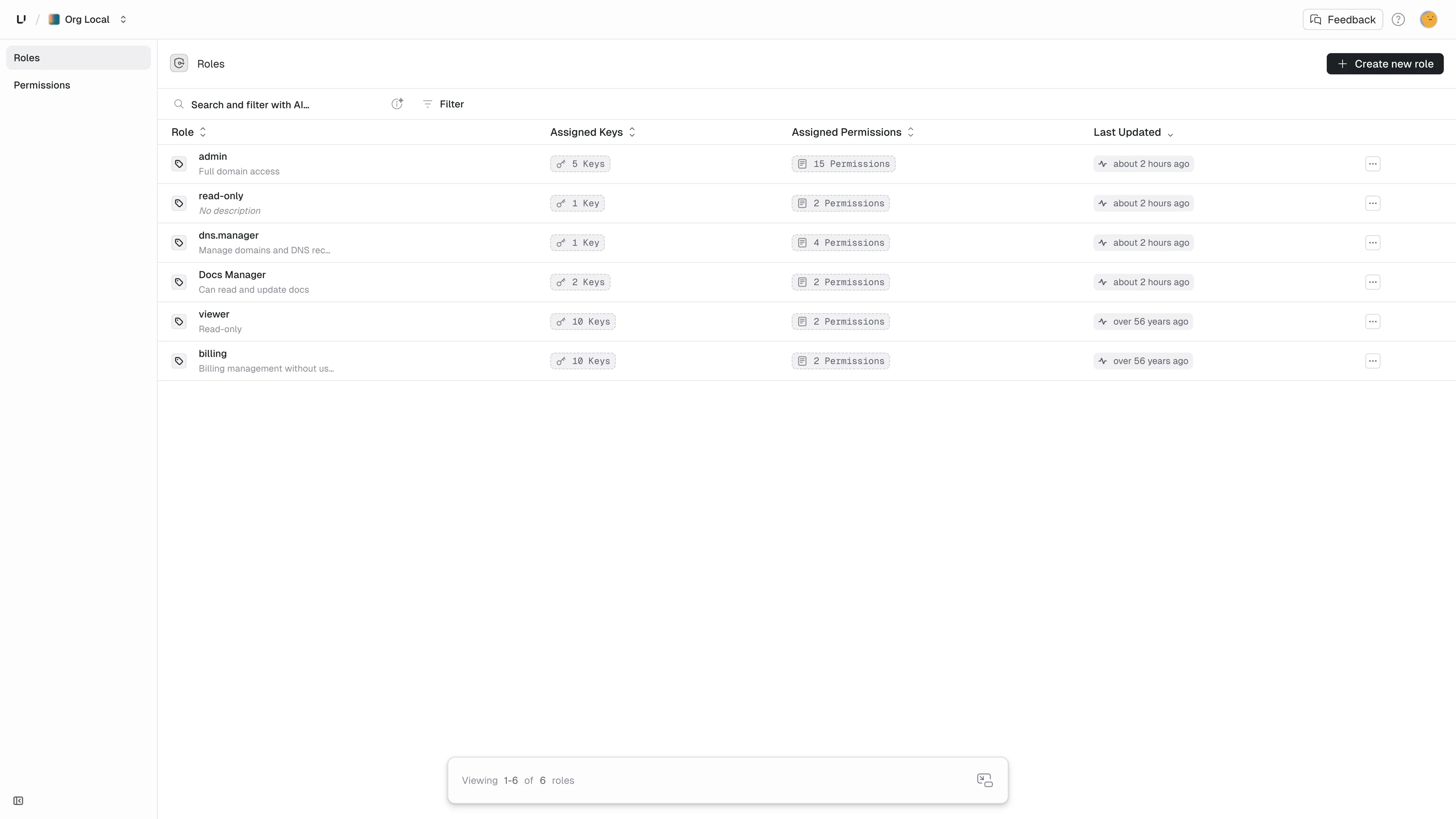Sort by the Role column

tap(189, 132)
